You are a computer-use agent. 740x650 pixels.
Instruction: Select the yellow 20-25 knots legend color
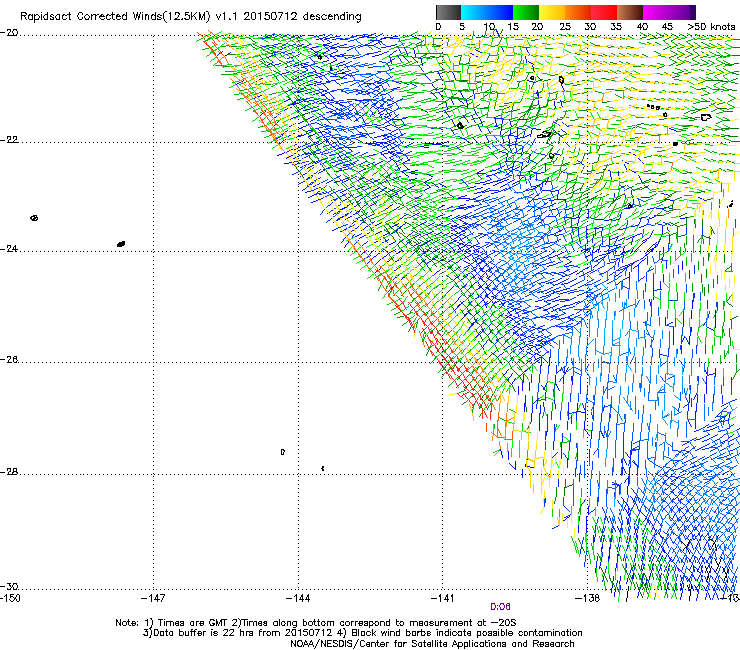[552, 12]
